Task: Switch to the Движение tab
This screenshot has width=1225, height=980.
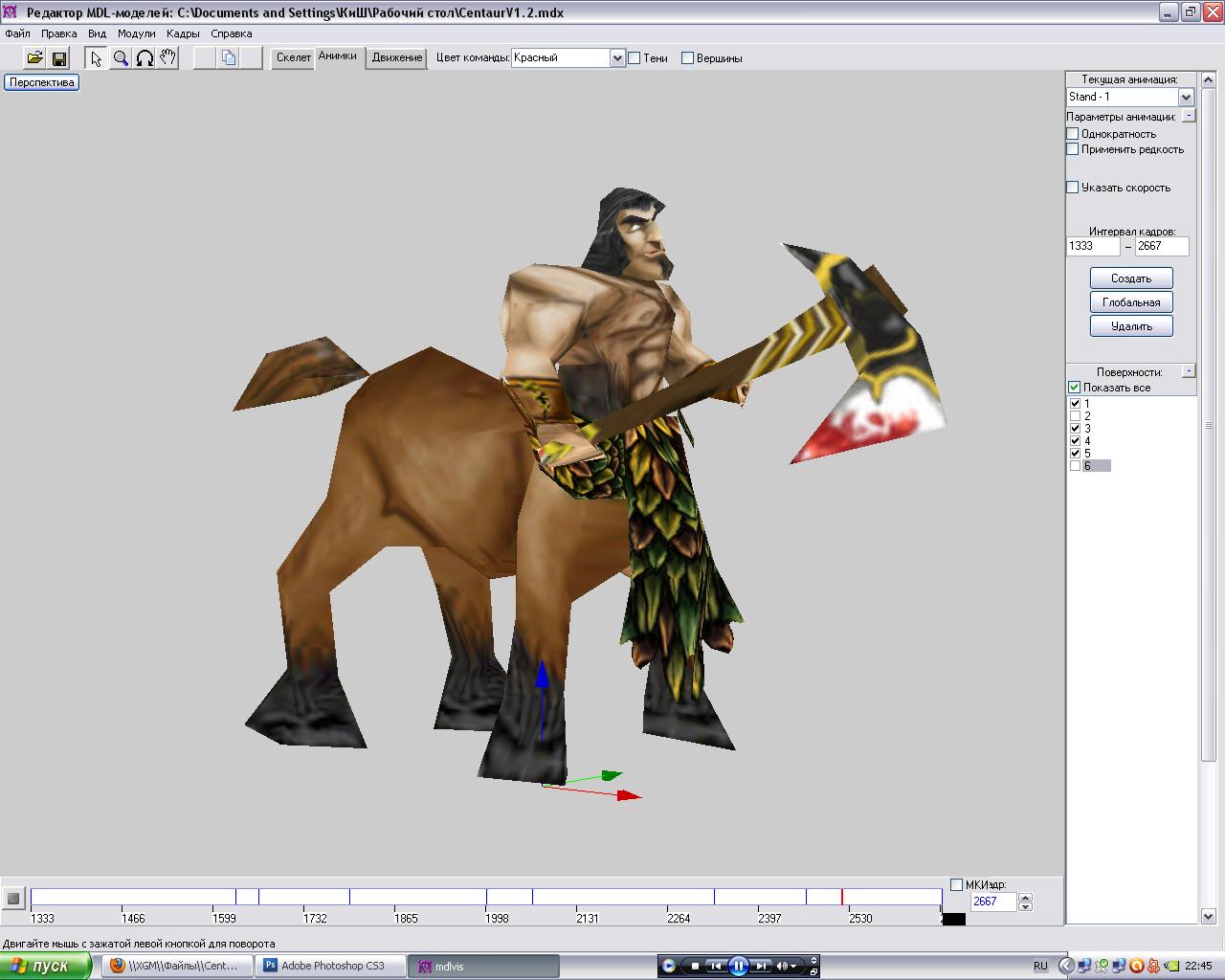Action: [x=397, y=57]
